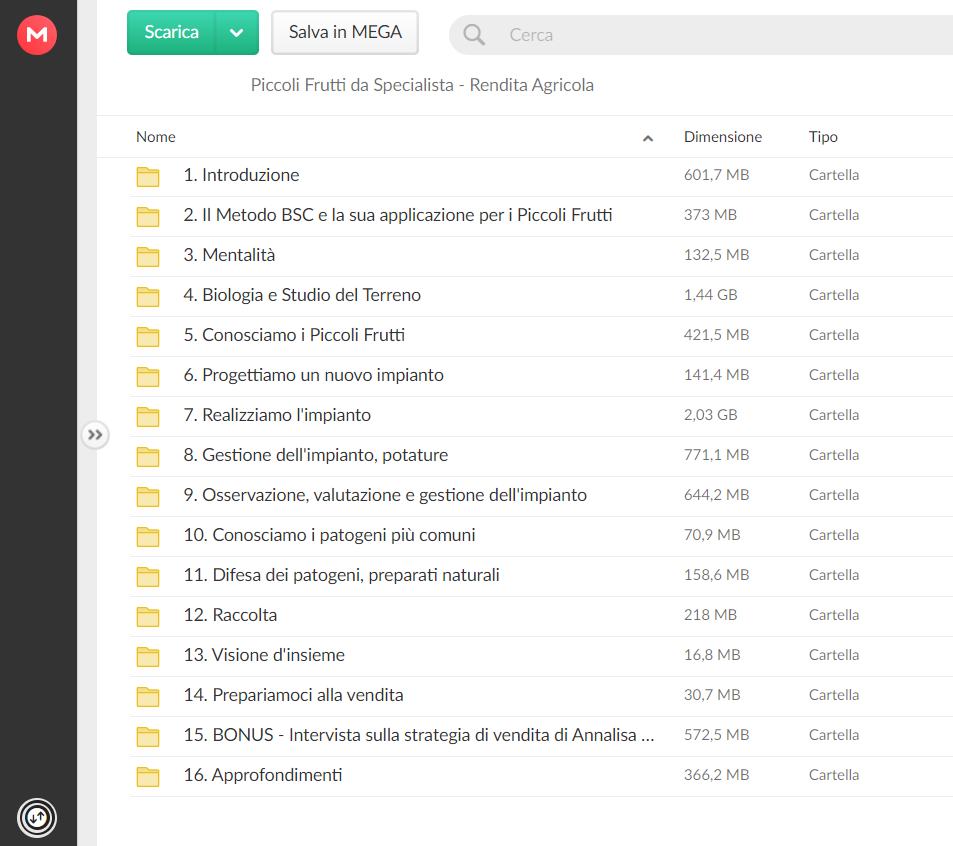Viewport: 953px width, 846px height.
Task: Click Piccoli Frutti da Specialista breadcrumb title
Action: pos(422,85)
